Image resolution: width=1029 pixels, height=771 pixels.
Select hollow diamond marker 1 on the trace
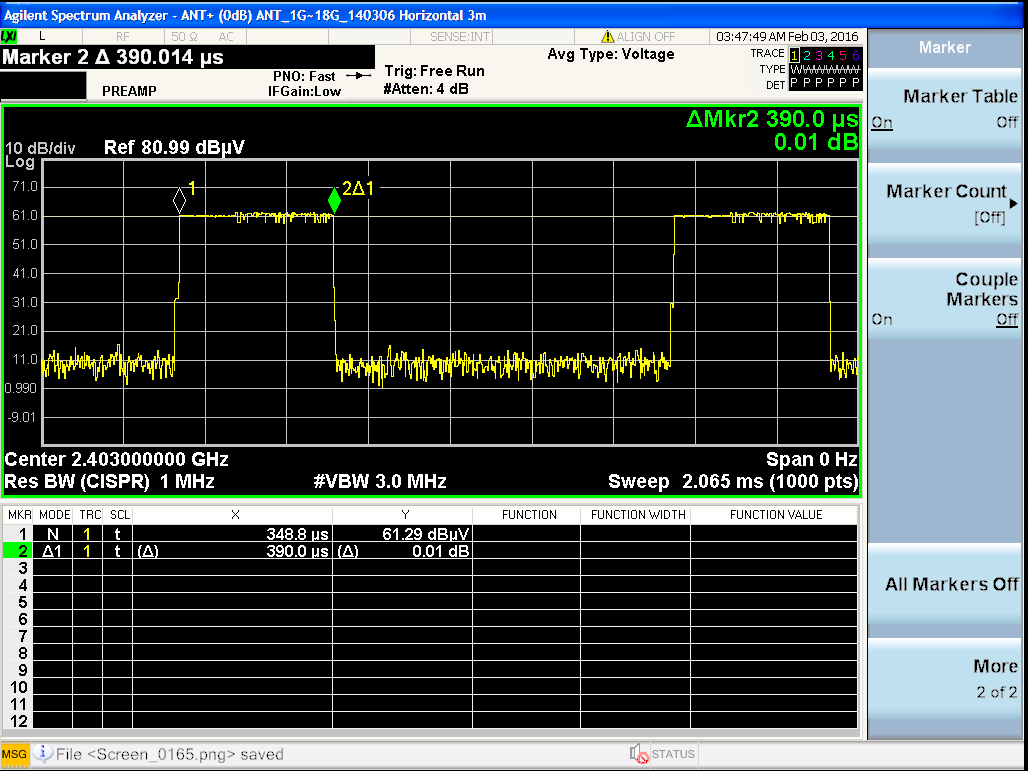tap(179, 200)
